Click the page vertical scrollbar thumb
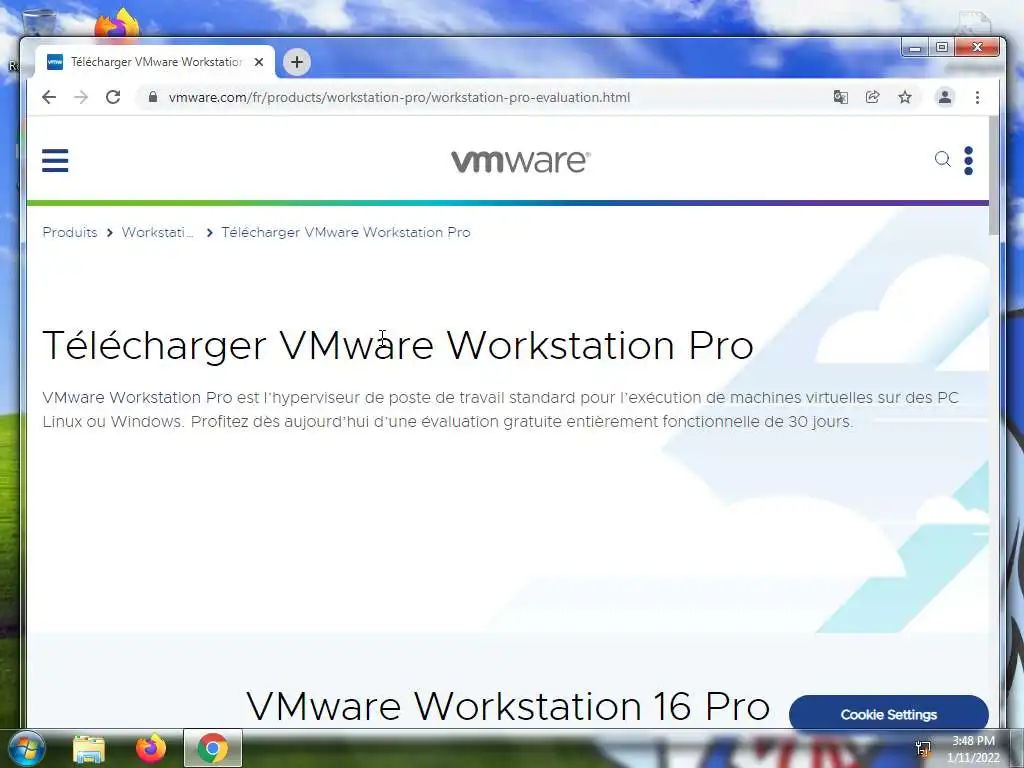 (x=993, y=175)
